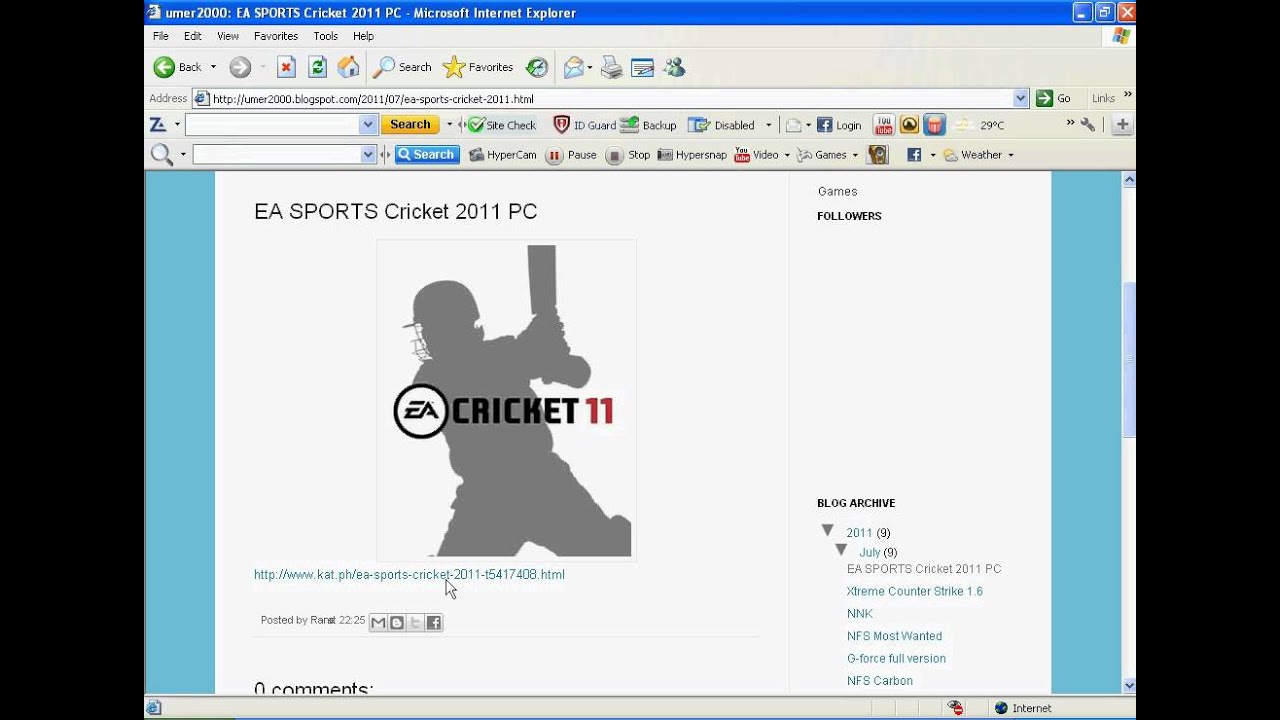Click blocked-content status bar icon
The height and width of the screenshot is (720, 1280).
(956, 708)
